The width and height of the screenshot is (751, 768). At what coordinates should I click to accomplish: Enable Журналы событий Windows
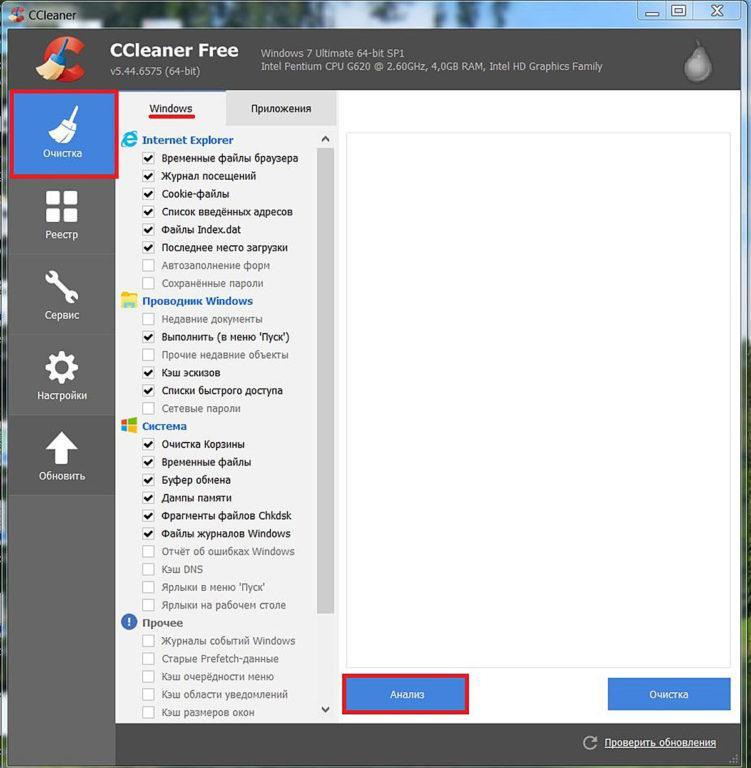pos(148,641)
